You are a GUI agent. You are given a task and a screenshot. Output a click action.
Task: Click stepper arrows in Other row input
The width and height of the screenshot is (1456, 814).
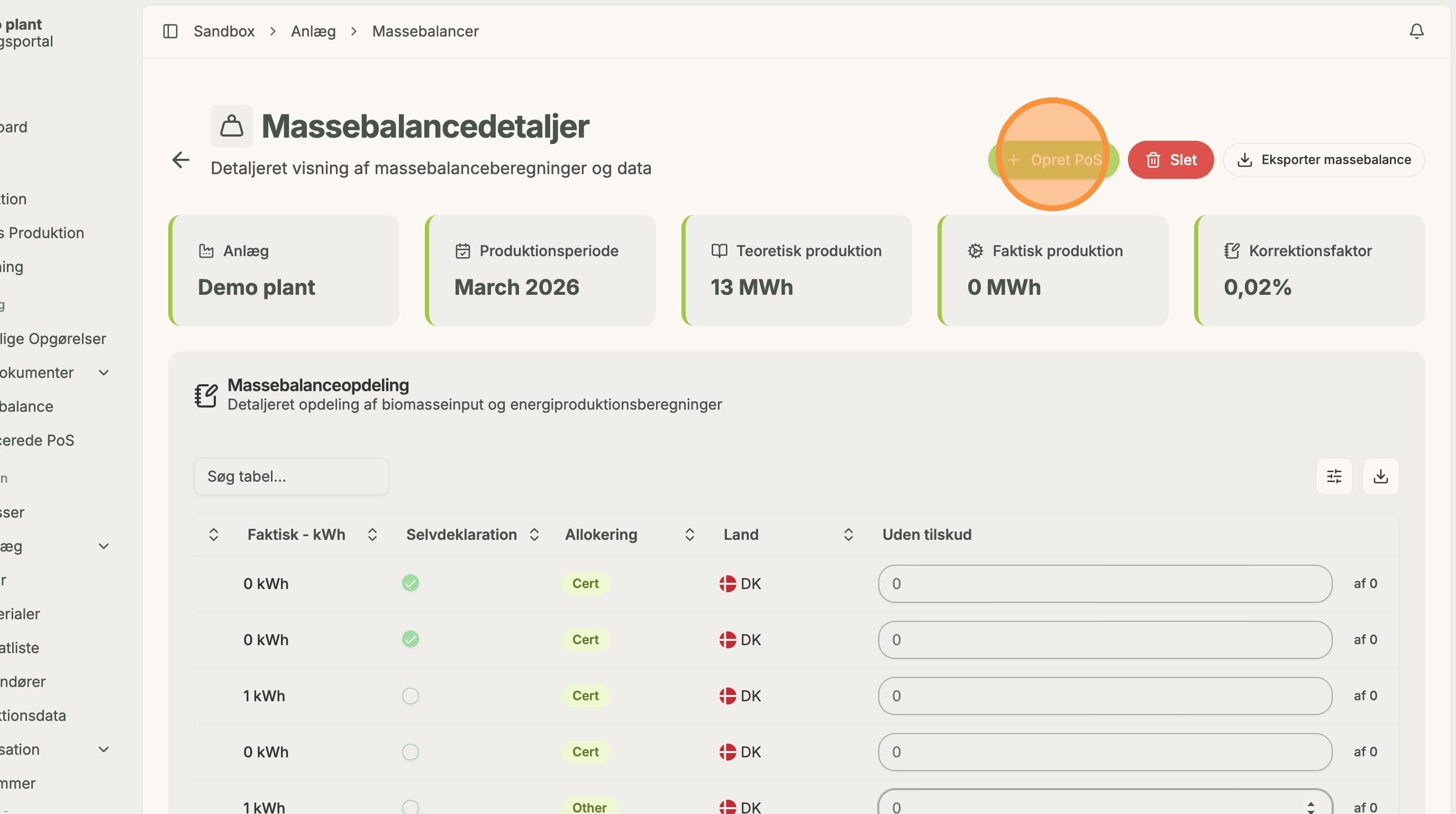tap(1311, 807)
